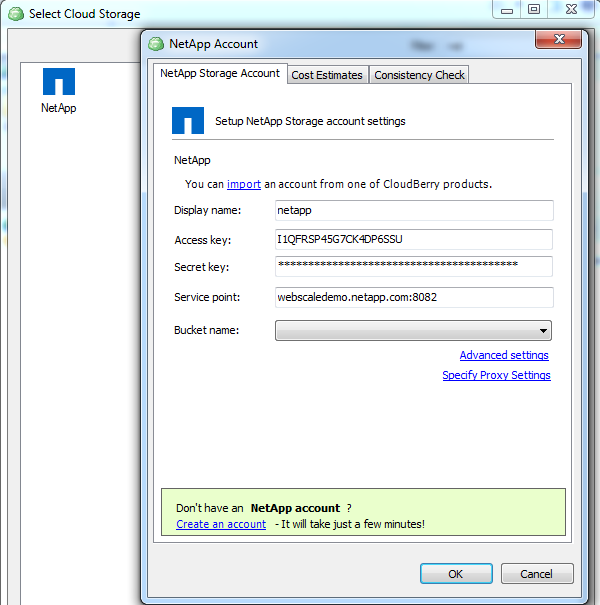Open the Advanced settings link

[x=504, y=355]
